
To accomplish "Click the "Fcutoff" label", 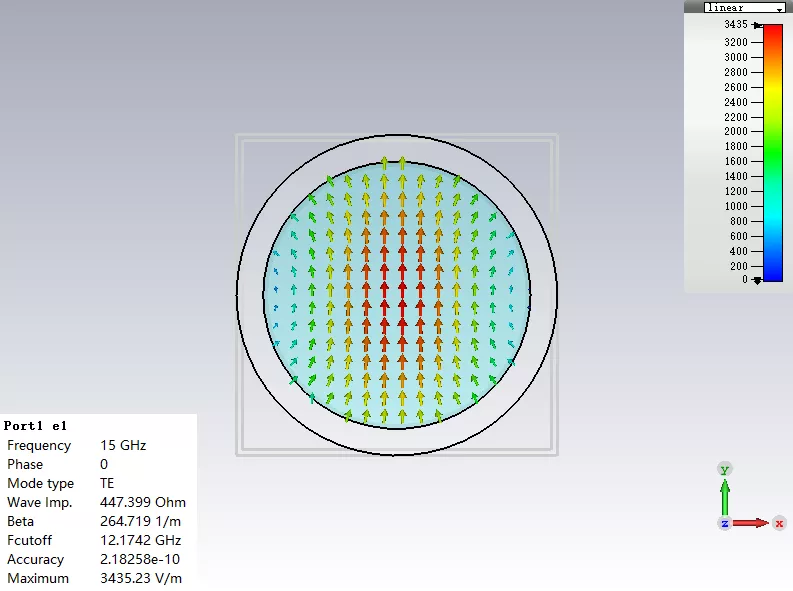I will [x=29, y=540].
